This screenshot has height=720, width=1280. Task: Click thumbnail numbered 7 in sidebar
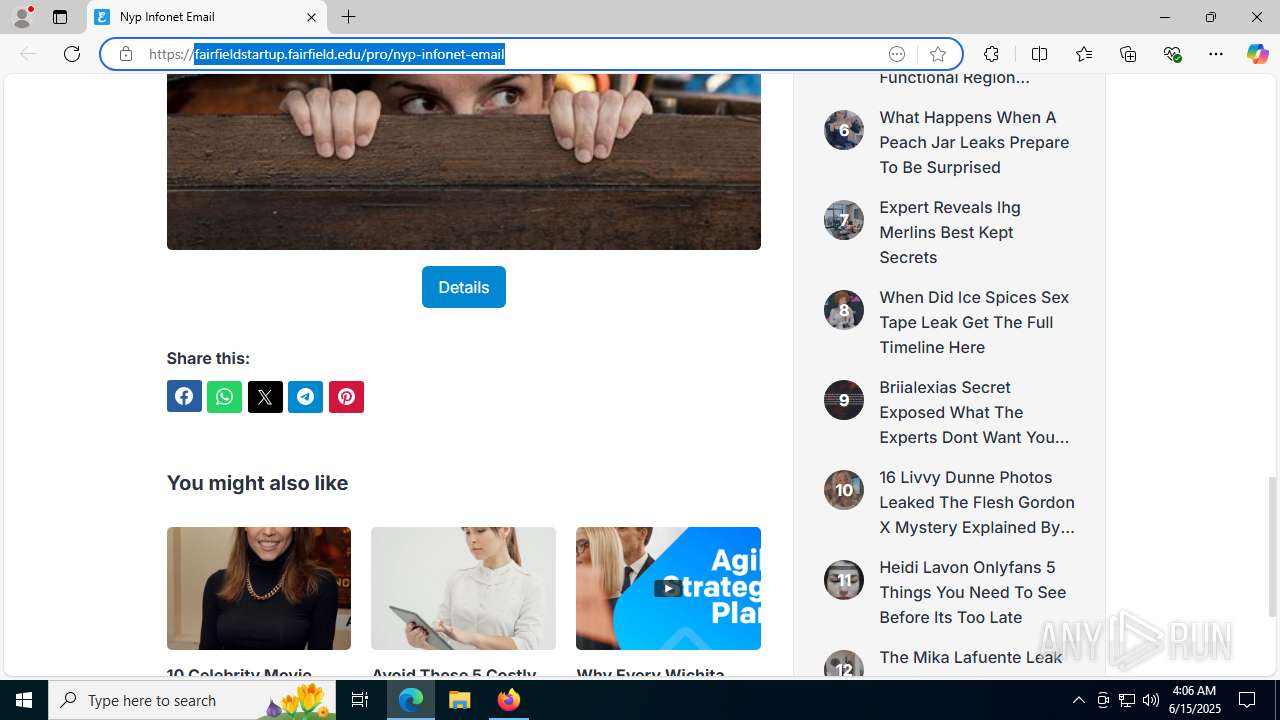click(844, 220)
